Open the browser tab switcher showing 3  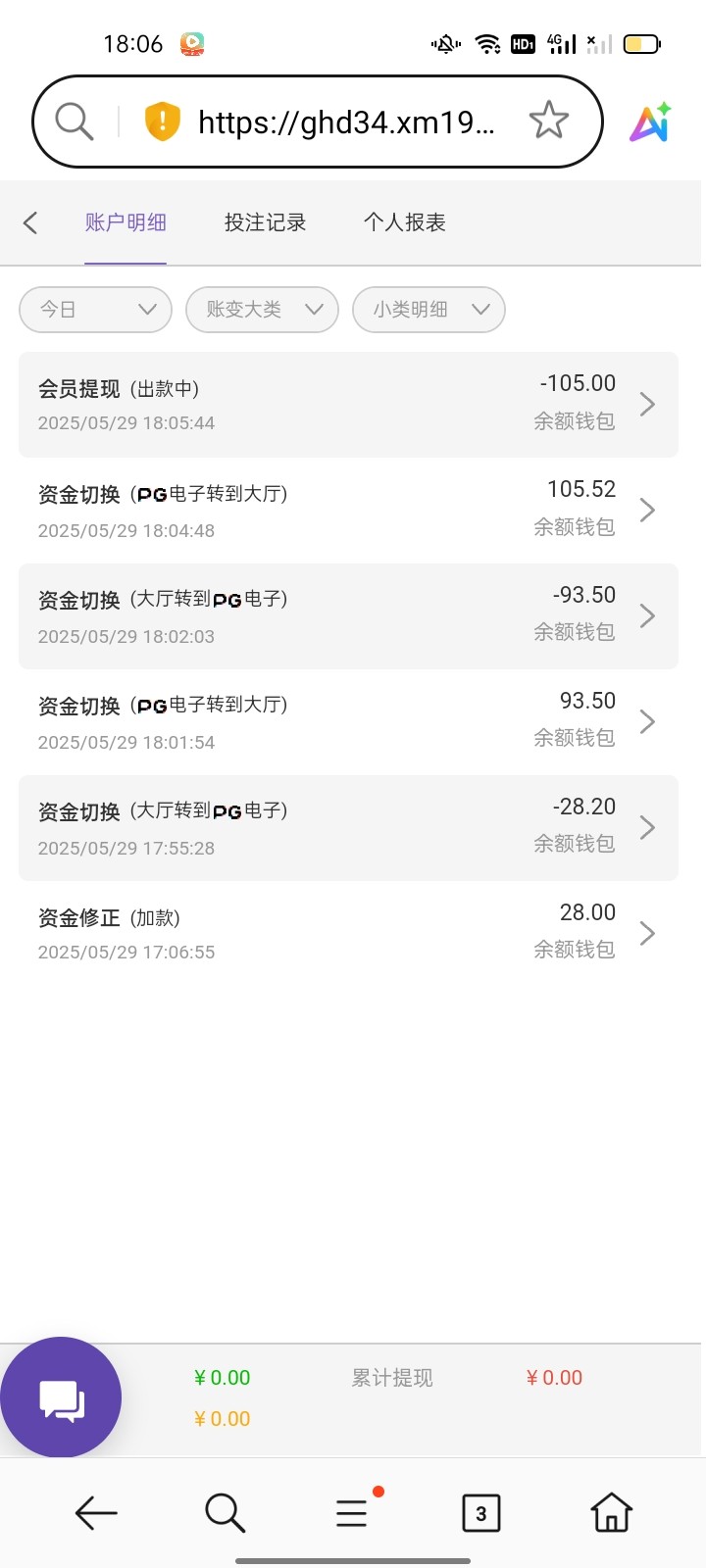[x=480, y=1513]
